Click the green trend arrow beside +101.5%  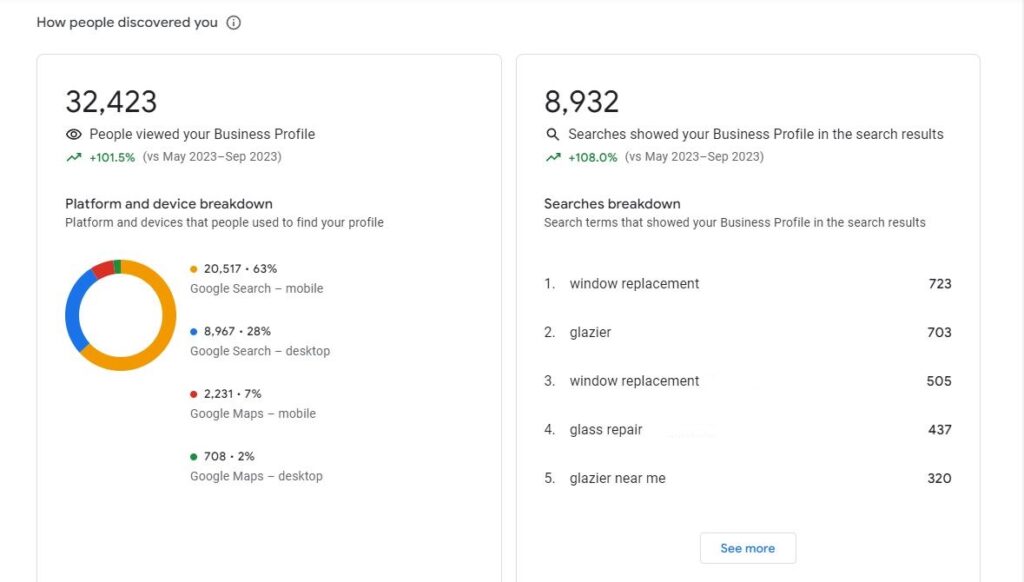73,157
